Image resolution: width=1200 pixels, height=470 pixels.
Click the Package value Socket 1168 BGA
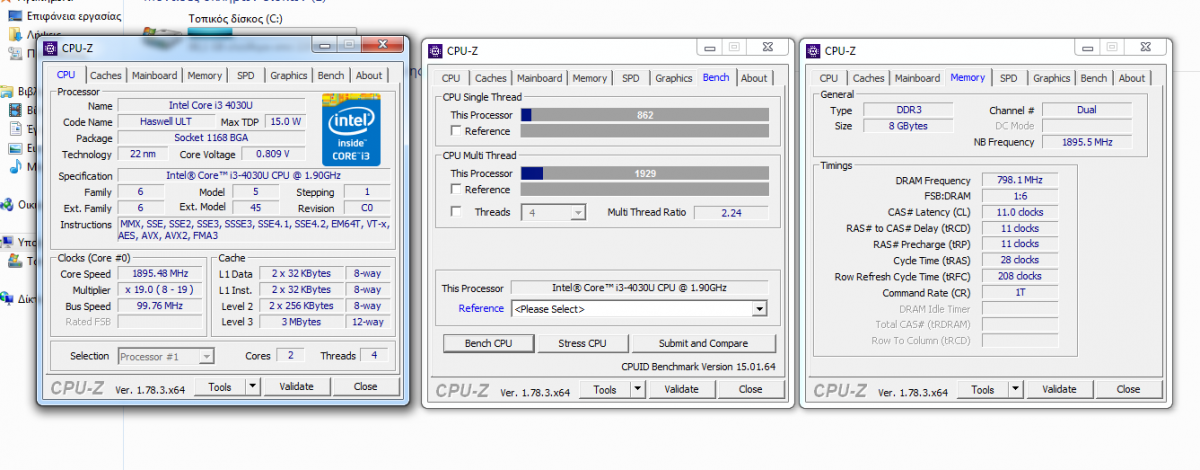210,138
